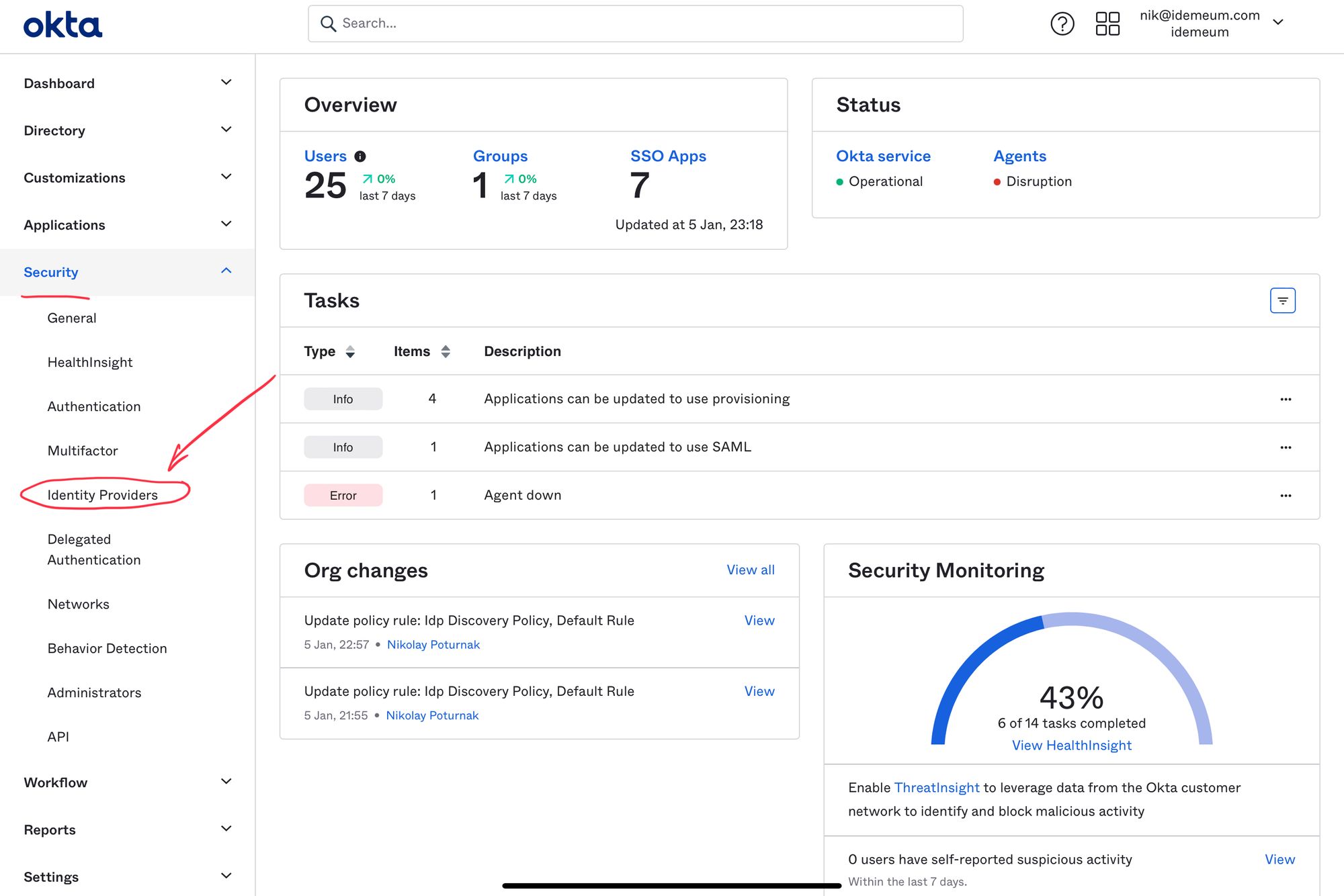
Task: Select 'Applications can be updated to use provisioning'
Action: pos(637,399)
